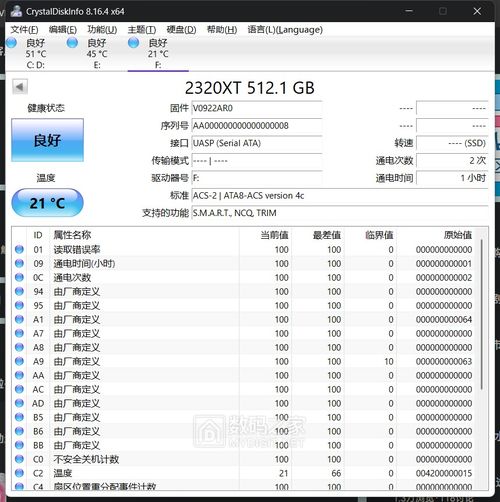
Task: Click the SMART attribute list scrollbar
Action: pyautogui.click(x=482, y=313)
